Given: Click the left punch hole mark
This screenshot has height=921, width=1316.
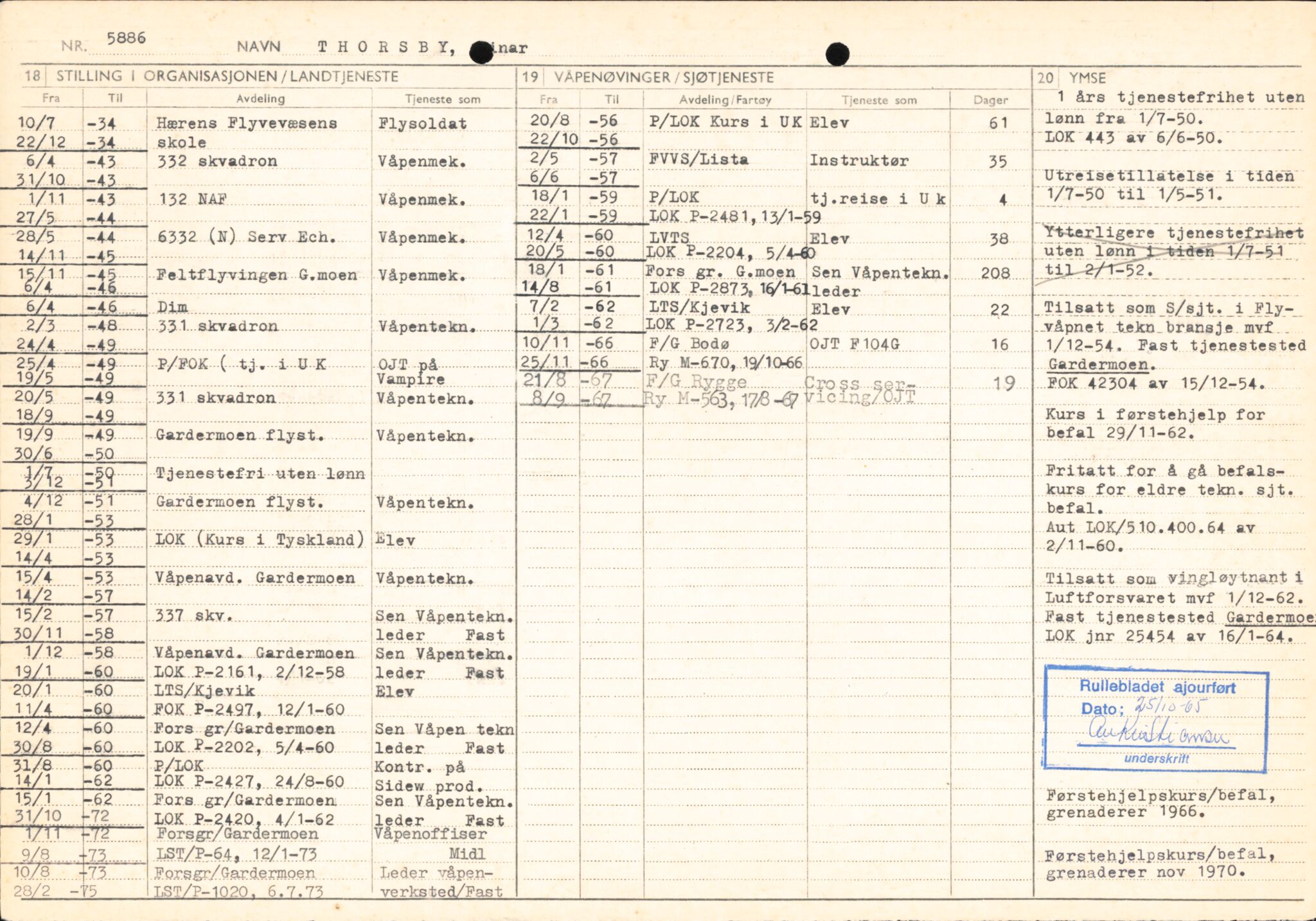Looking at the screenshot, I should tap(481, 51).
